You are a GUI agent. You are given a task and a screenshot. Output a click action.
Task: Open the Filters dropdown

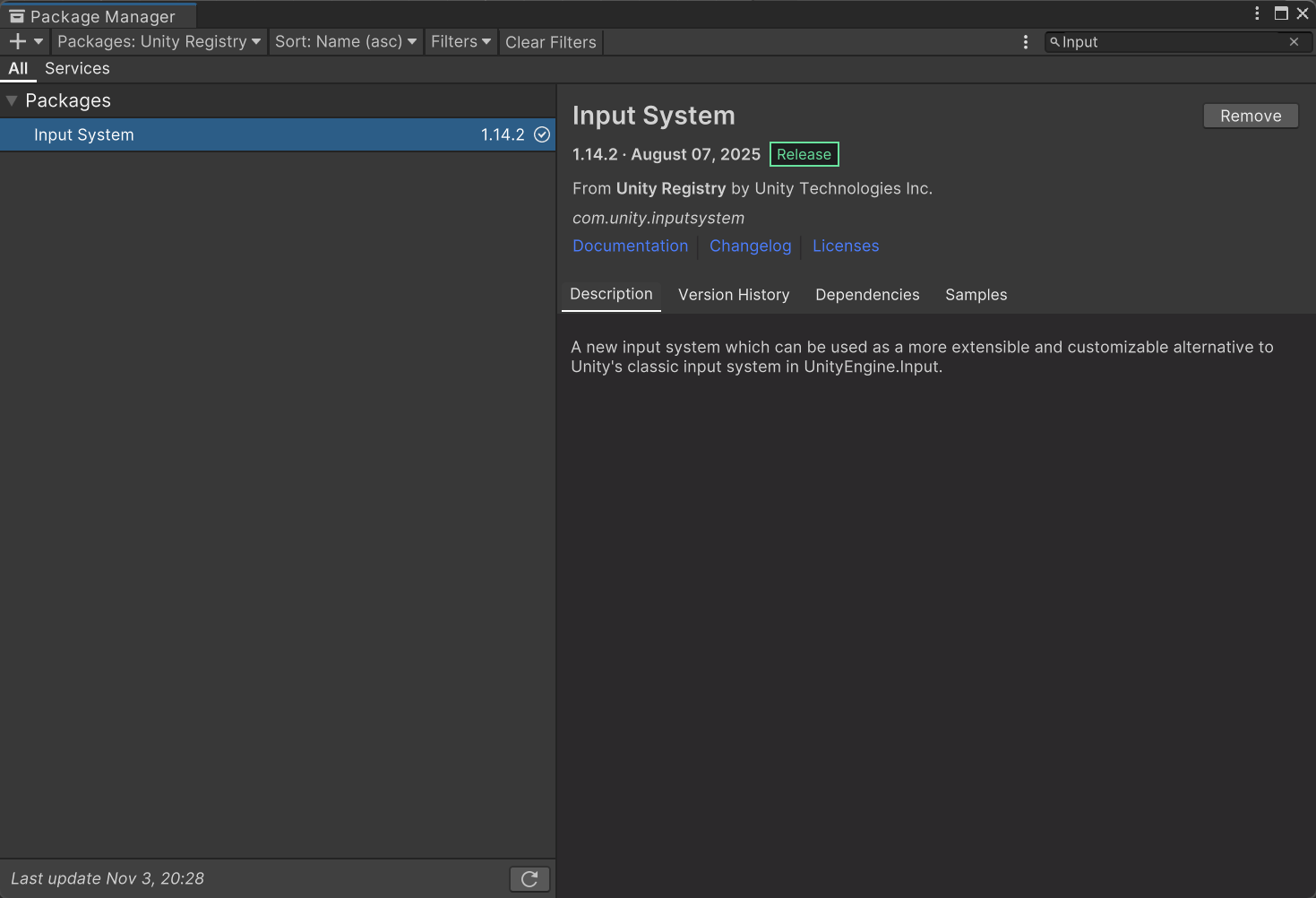tap(460, 41)
